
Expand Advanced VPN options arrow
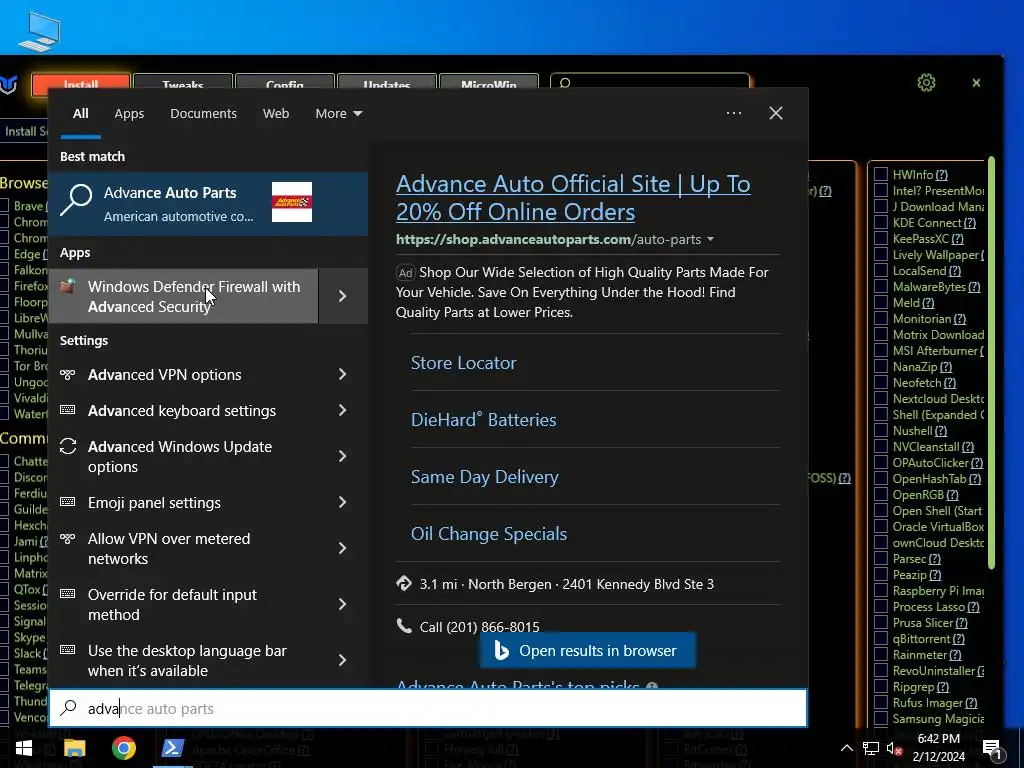point(343,374)
